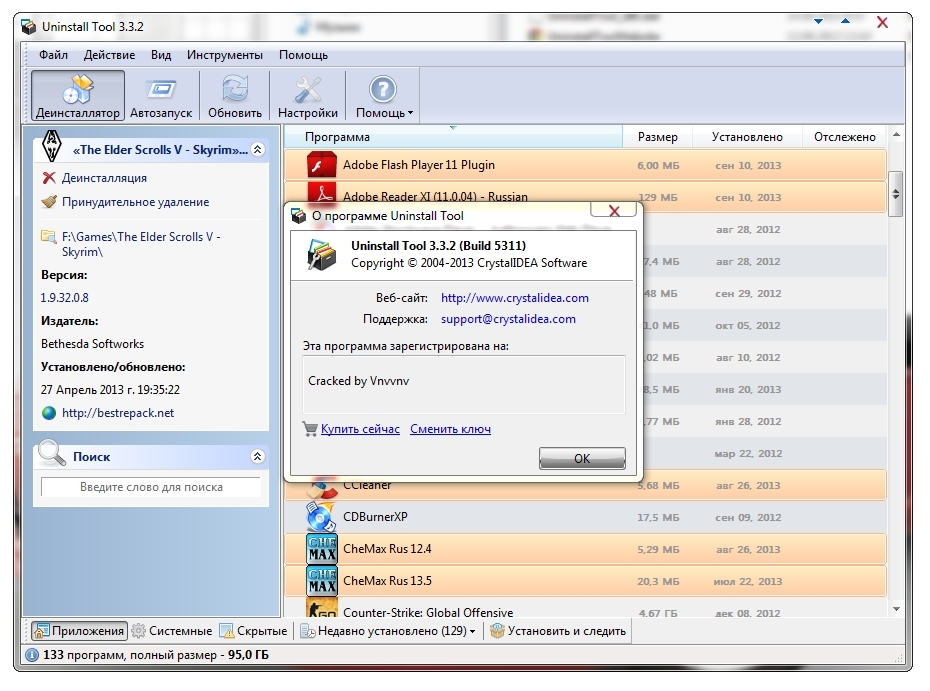Screen dimensions: 930x691
Task: Click the title bar down-arrow button
Action: 818,21
